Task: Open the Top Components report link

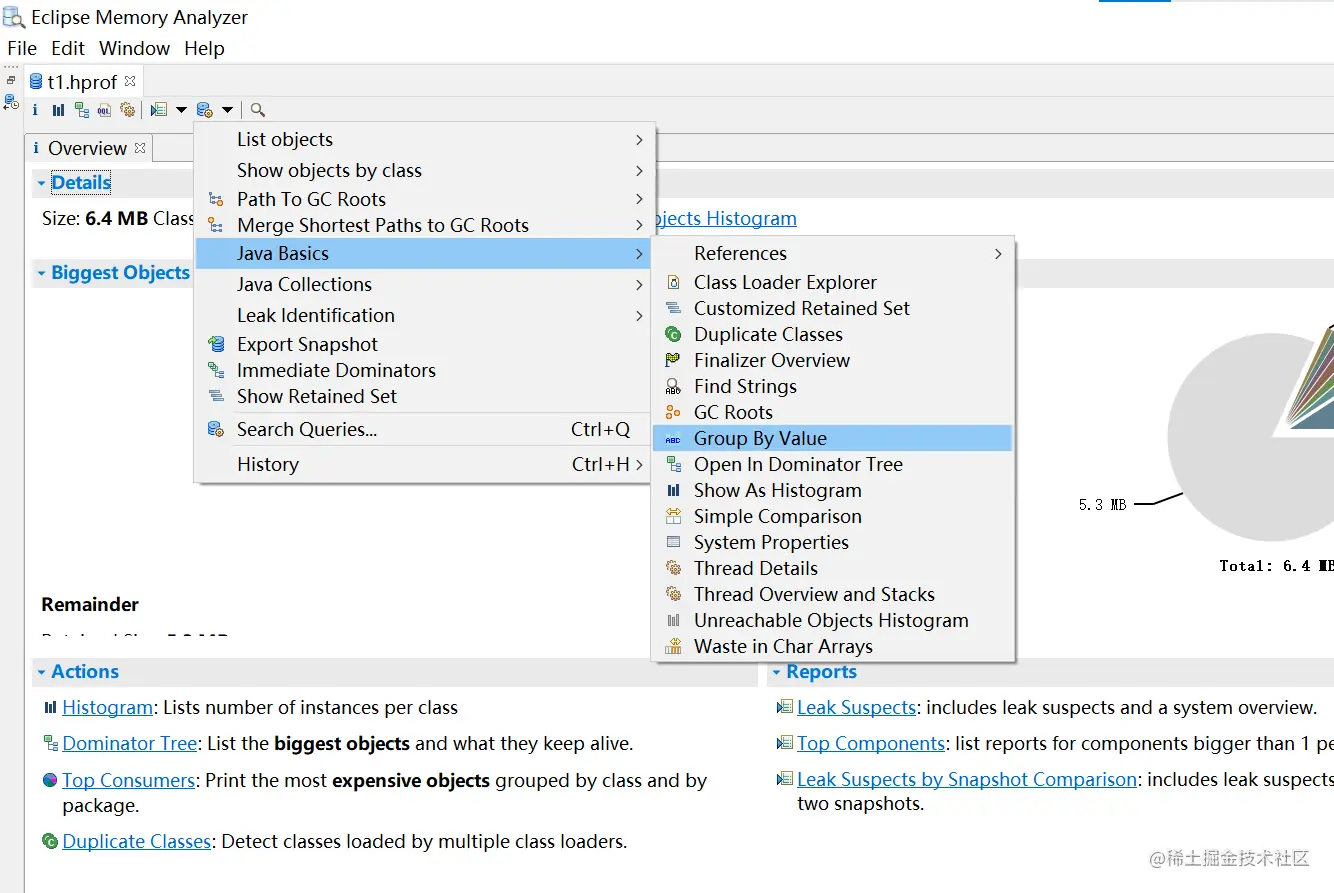Action: pyautogui.click(x=871, y=744)
